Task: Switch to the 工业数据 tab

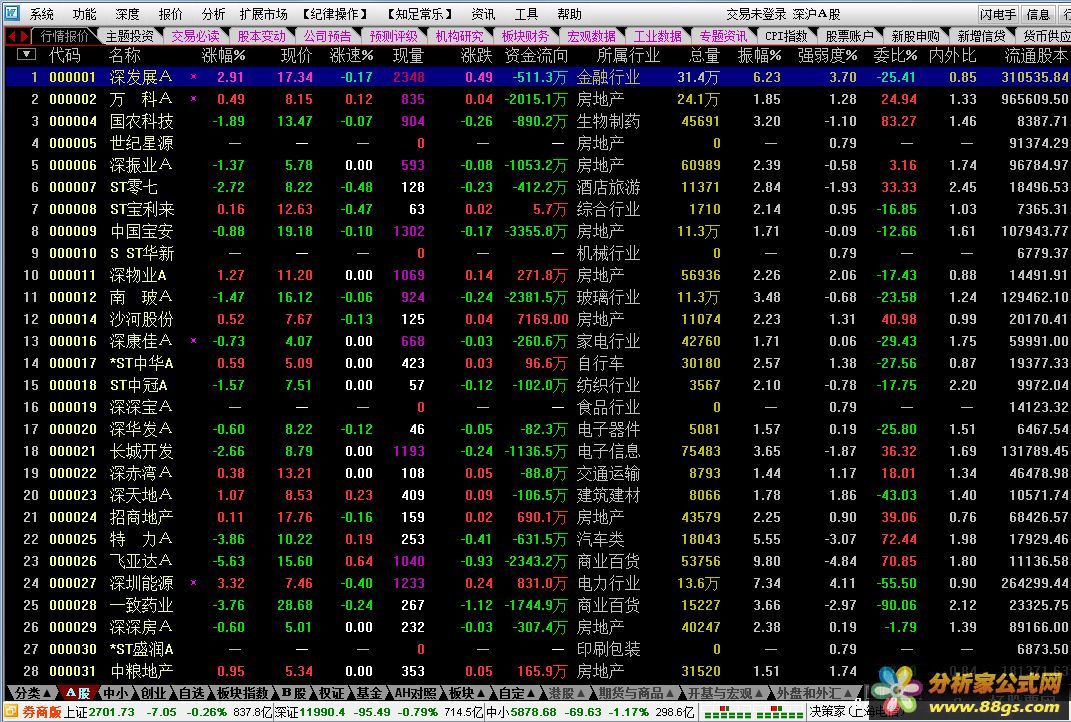Action: click(658, 36)
